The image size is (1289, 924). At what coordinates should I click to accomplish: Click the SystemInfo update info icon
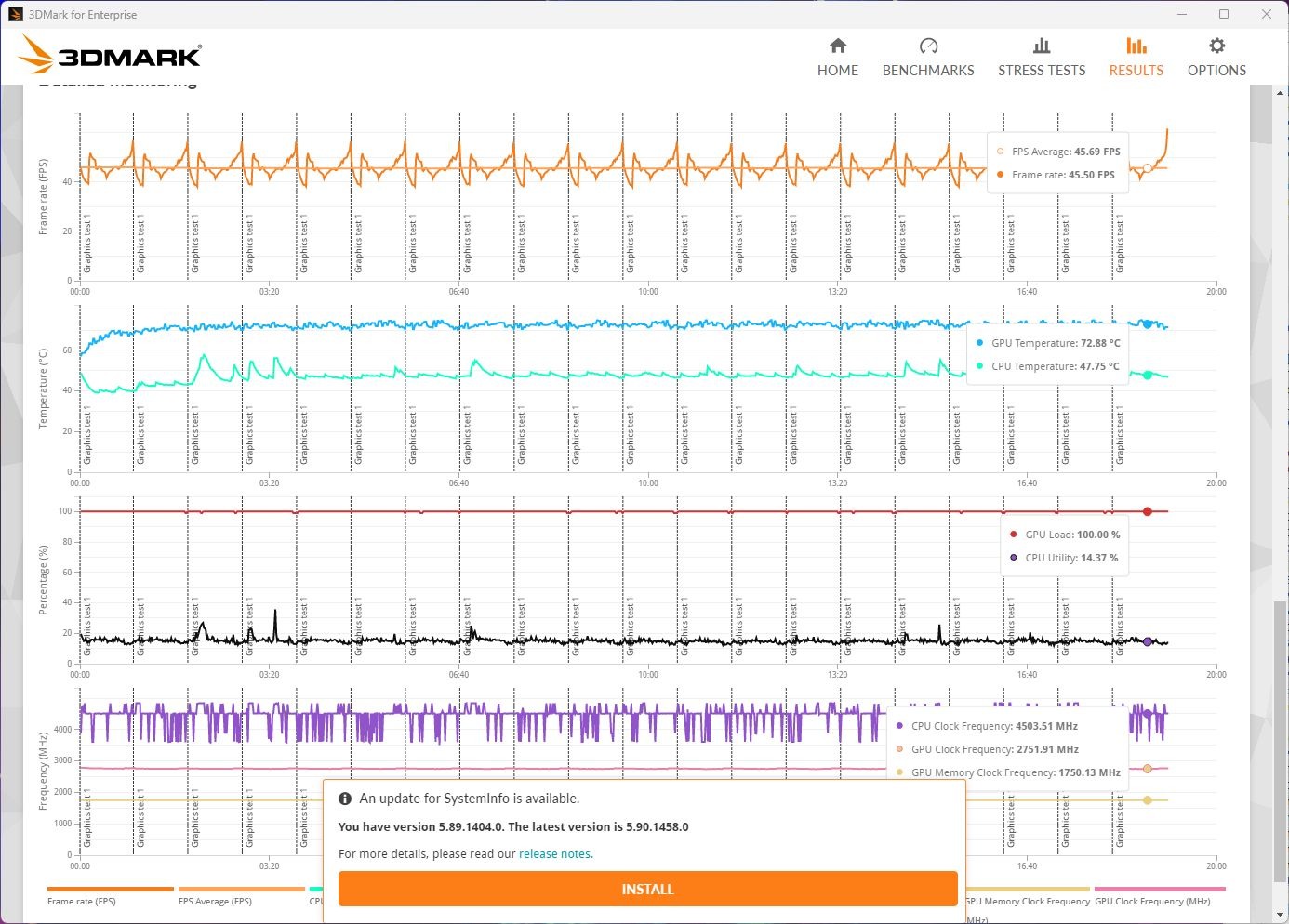pos(345,799)
